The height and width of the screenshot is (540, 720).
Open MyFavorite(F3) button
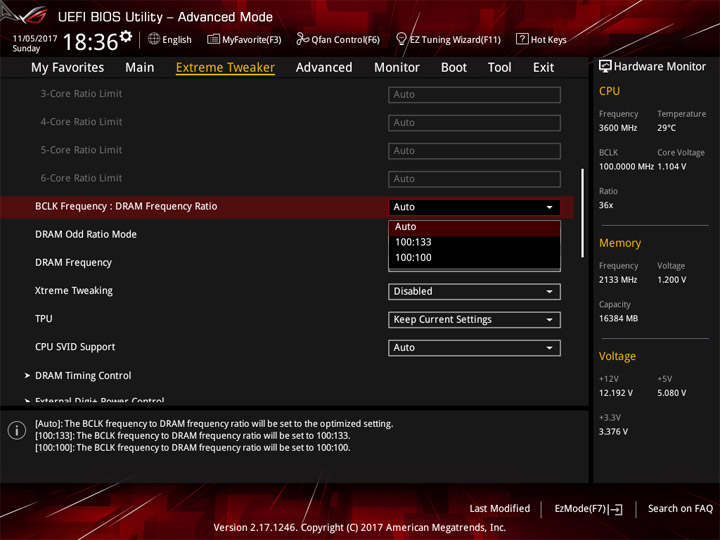click(x=244, y=39)
